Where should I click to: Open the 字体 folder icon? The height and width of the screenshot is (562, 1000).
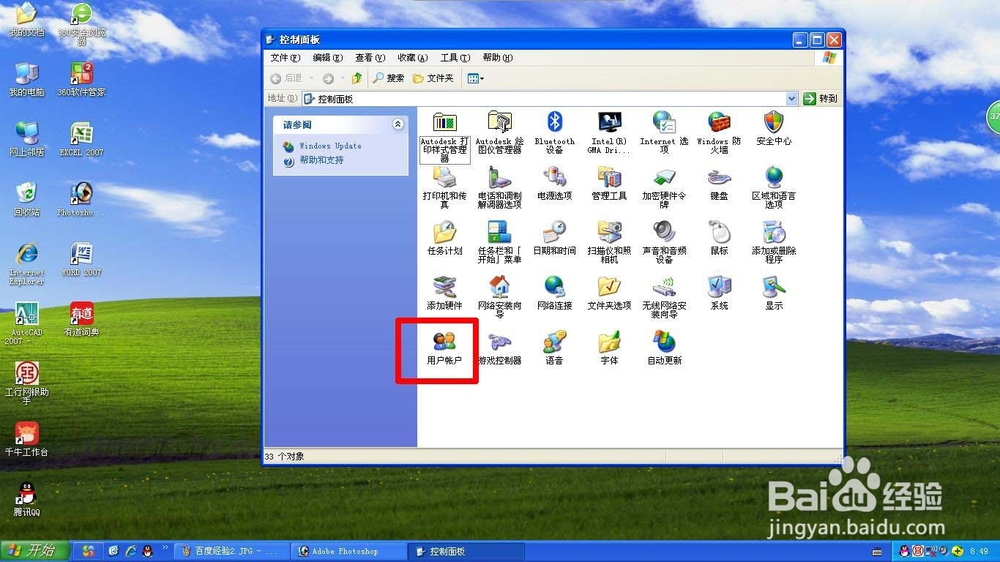609,348
